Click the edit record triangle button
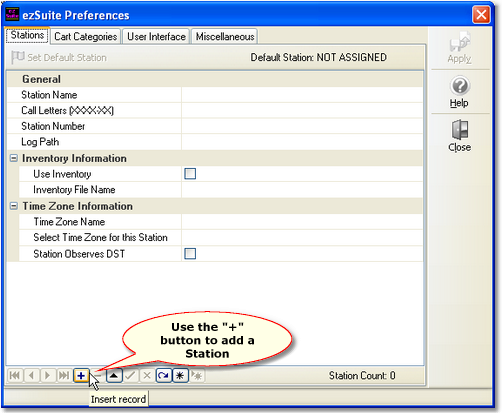The width and height of the screenshot is (502, 415). click(x=114, y=376)
